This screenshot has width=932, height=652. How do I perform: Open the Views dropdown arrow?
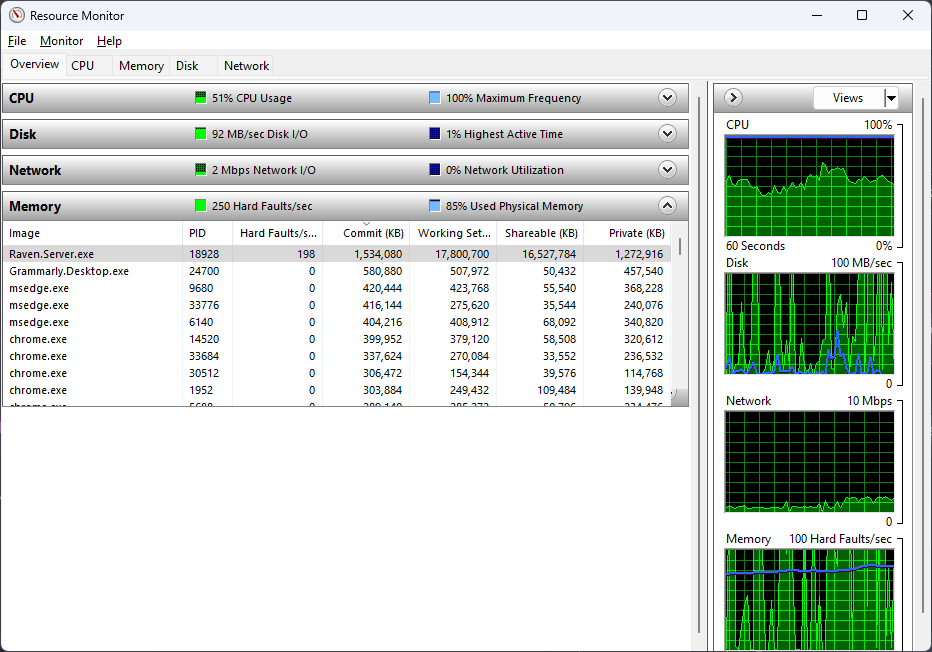click(891, 98)
